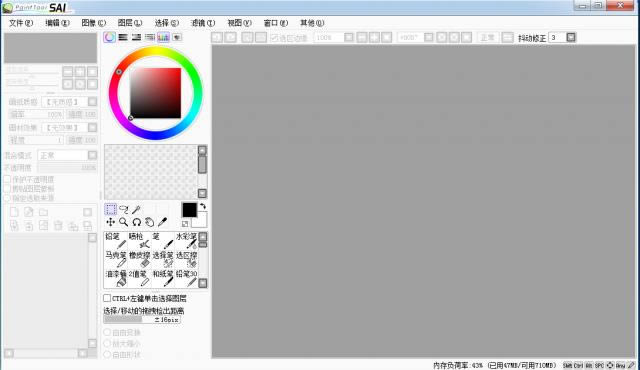Choose the 选区擦 selection eraser
The height and width of the screenshot is (370, 640).
186,259
